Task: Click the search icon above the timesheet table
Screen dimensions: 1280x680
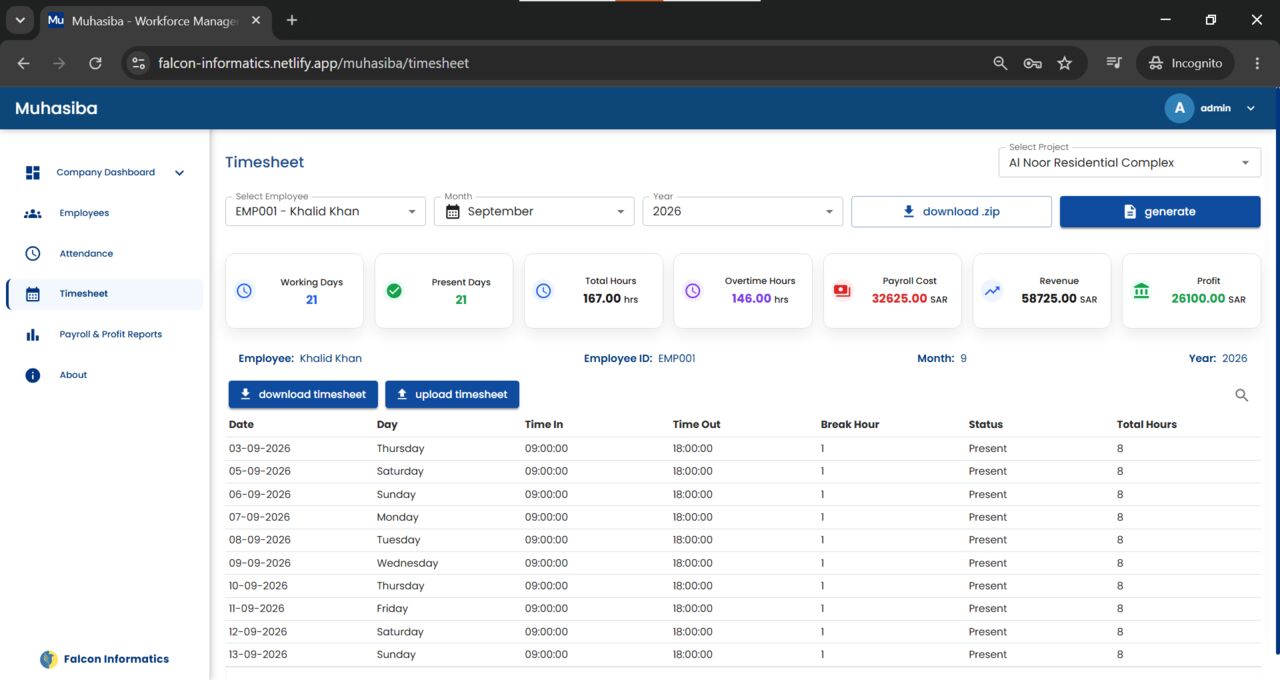Action: 1242,395
